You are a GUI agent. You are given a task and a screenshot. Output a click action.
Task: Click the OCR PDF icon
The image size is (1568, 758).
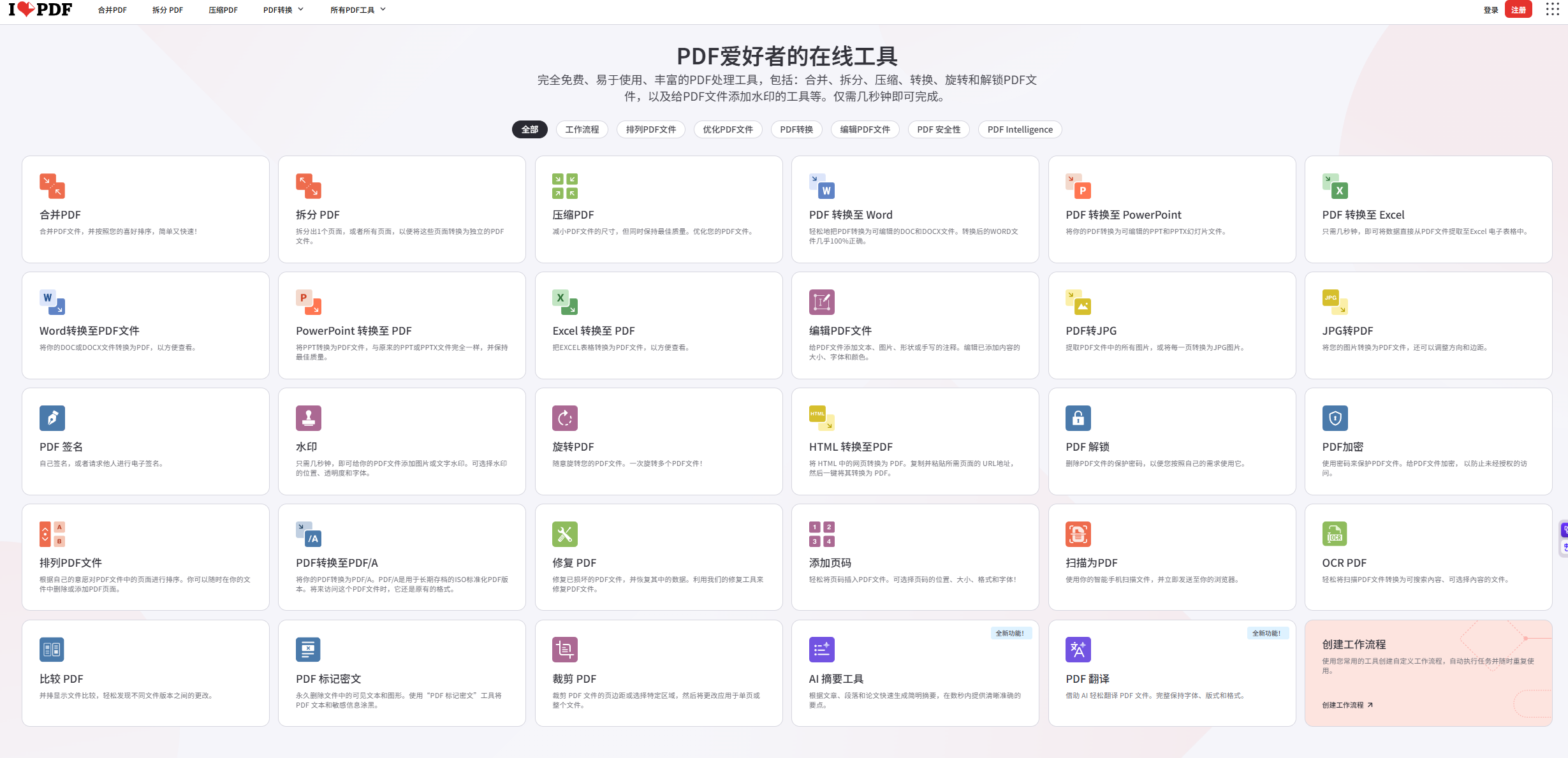(x=1335, y=534)
